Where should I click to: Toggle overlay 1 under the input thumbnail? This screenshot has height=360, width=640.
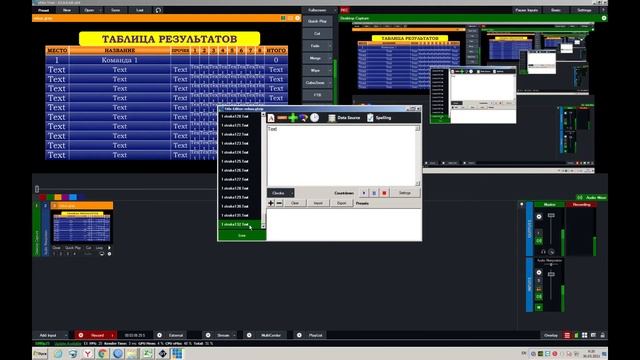tap(54, 254)
